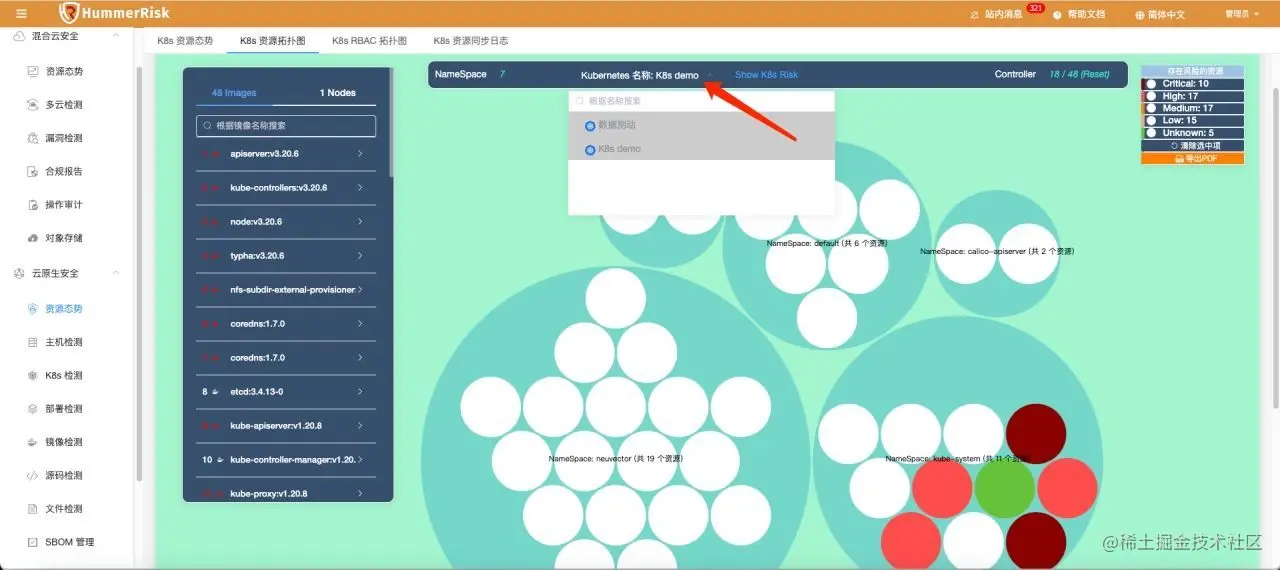
Task: Open 合规报告 in the sidebar
Action: click(64, 171)
